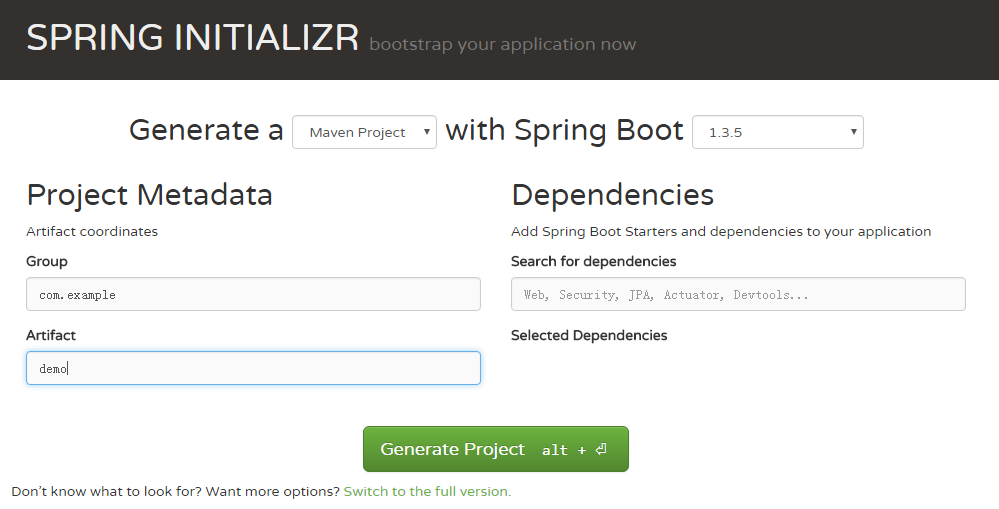Click the Project Metadata heading
The height and width of the screenshot is (509, 999).
click(149, 195)
